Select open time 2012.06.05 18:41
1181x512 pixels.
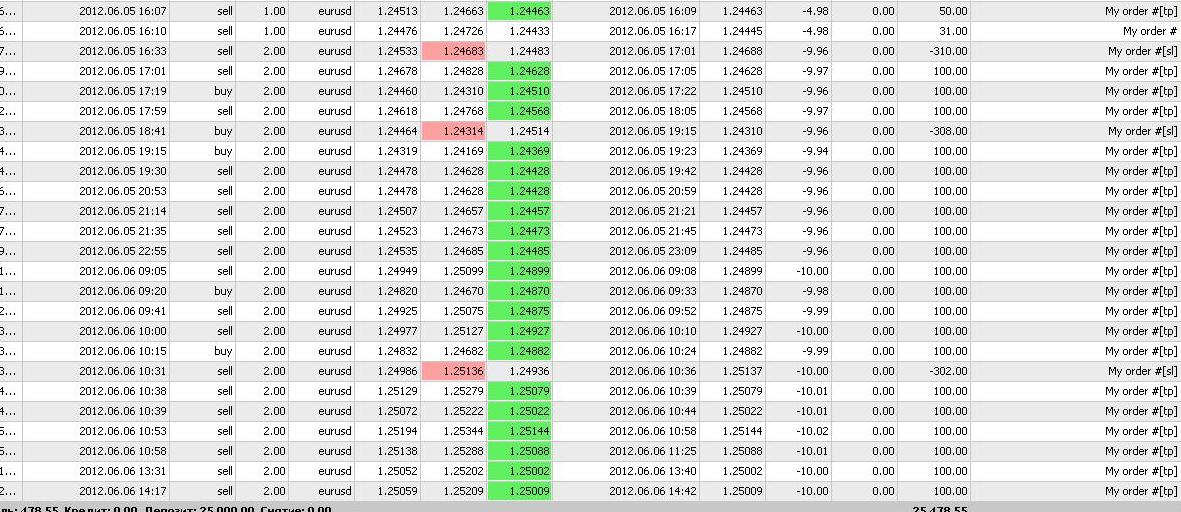point(123,131)
